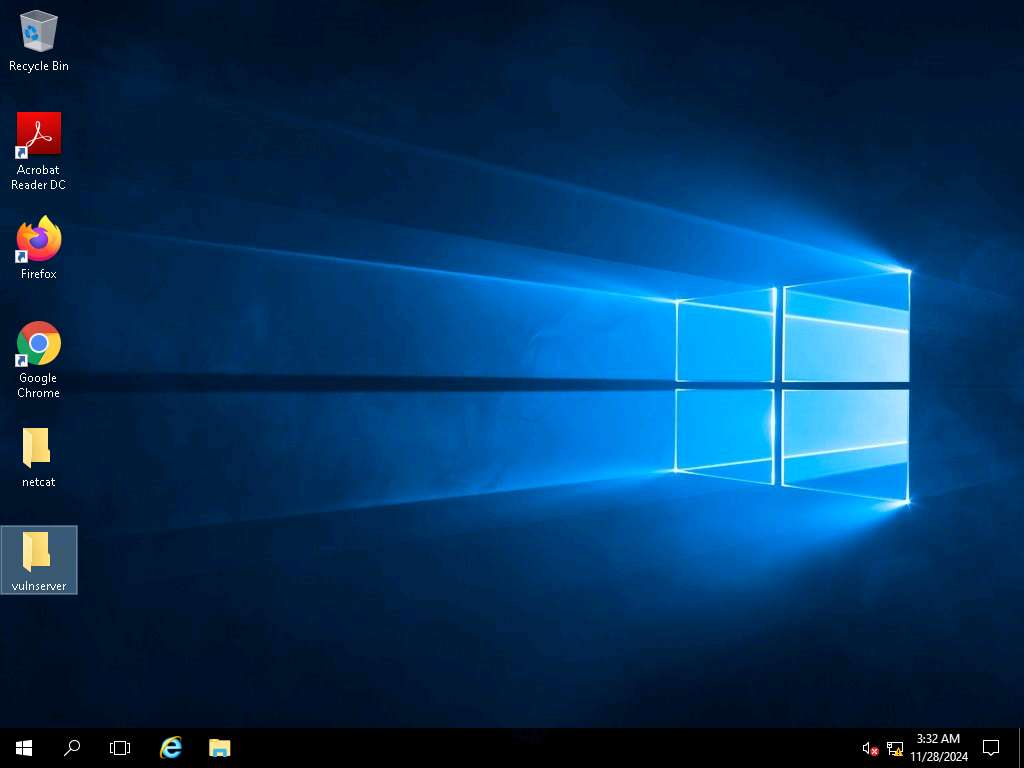The width and height of the screenshot is (1024, 768).
Task: Click the empty middle area of the taskbar
Action: tap(540, 748)
